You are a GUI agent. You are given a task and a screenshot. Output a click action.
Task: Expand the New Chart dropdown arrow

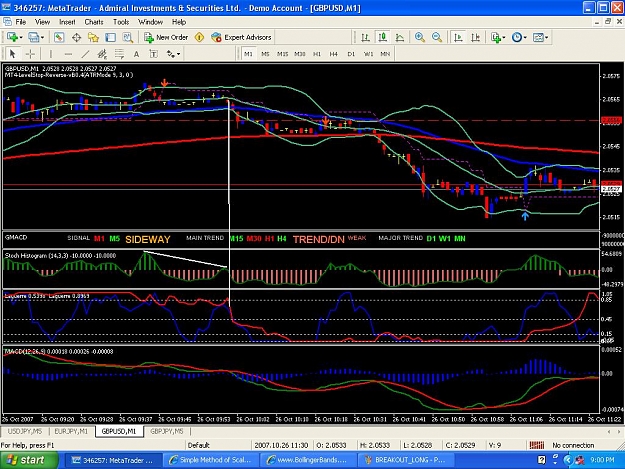coord(21,37)
